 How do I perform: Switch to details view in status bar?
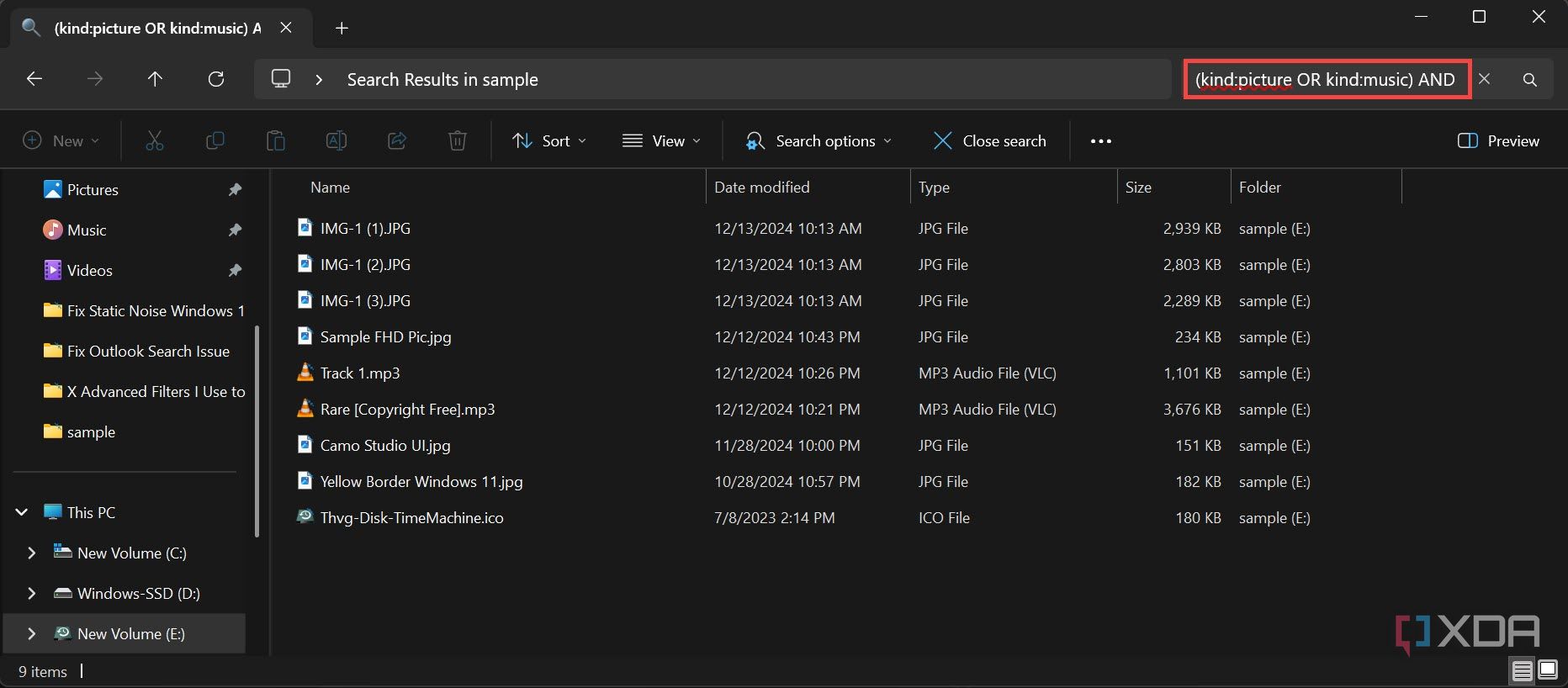(1522, 670)
